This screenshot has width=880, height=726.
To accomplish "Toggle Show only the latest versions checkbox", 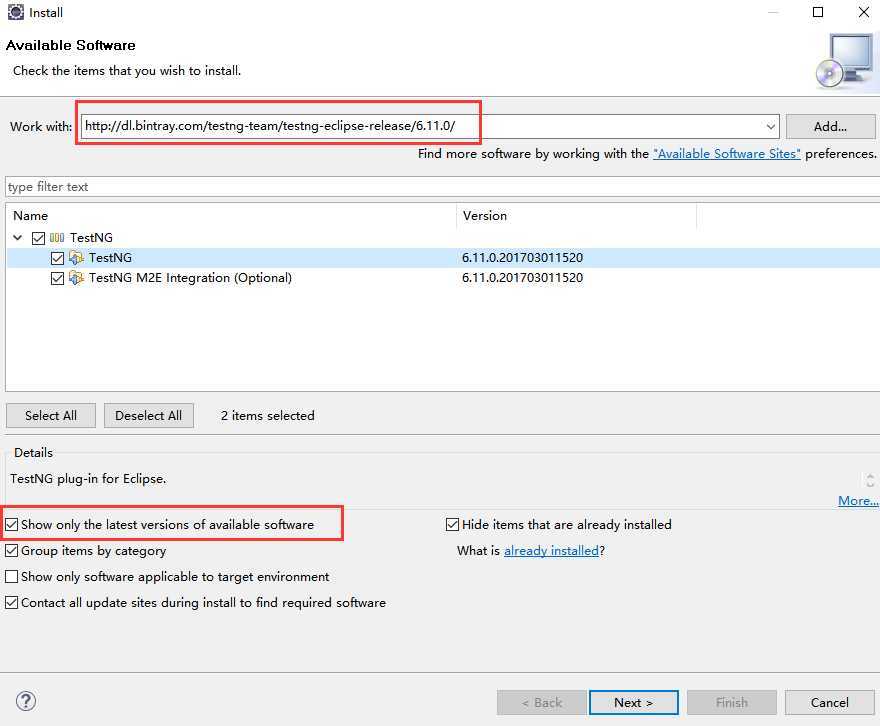I will coord(12,525).
